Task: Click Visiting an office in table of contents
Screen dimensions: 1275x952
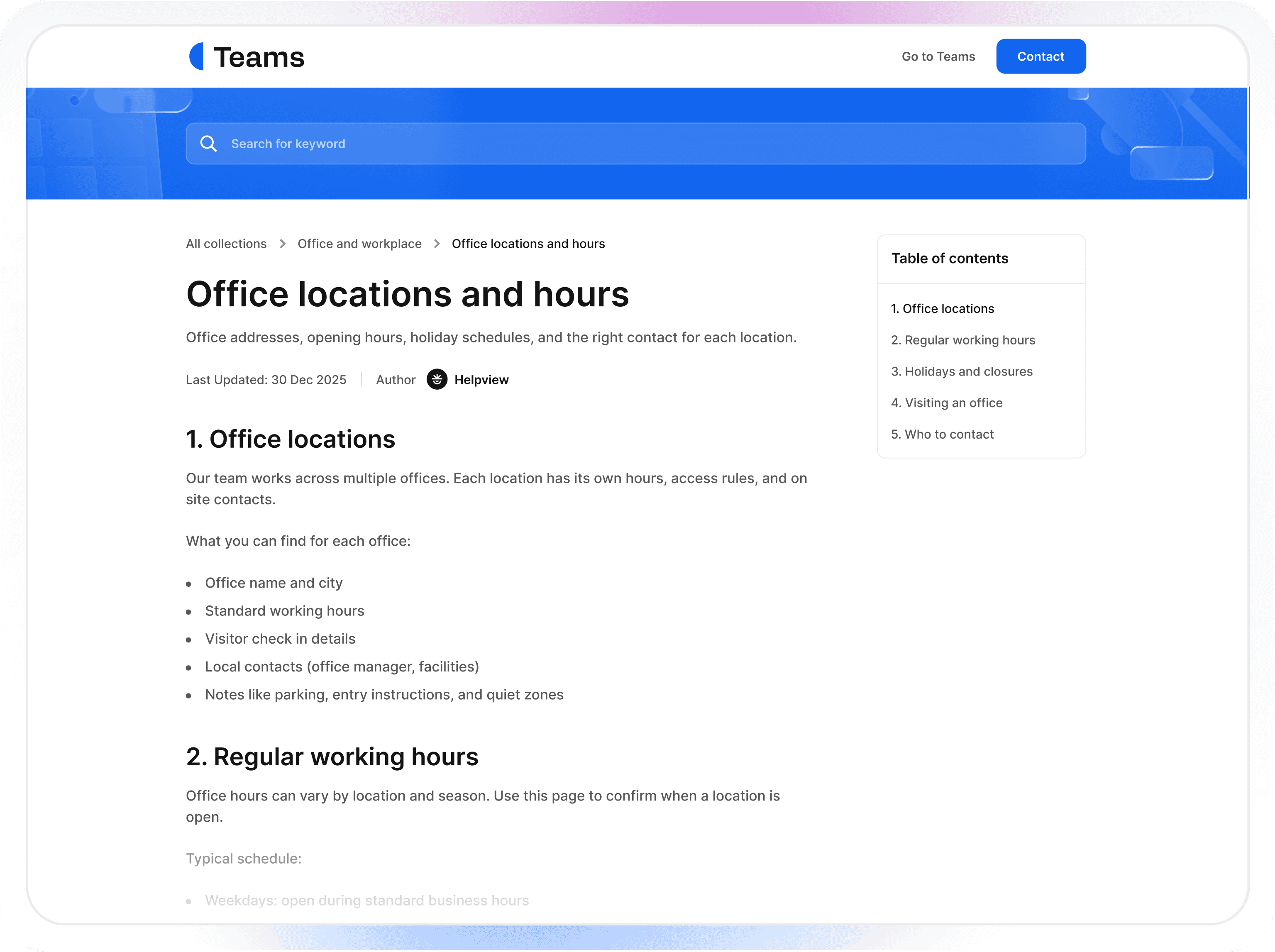Action: [x=946, y=403]
